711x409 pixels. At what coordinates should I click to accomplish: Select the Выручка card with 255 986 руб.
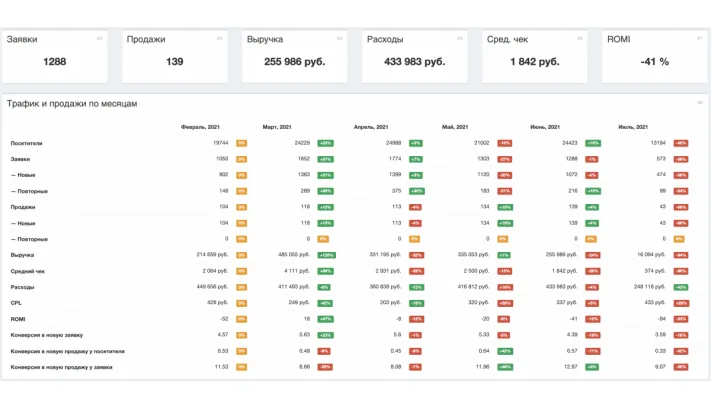click(295, 56)
